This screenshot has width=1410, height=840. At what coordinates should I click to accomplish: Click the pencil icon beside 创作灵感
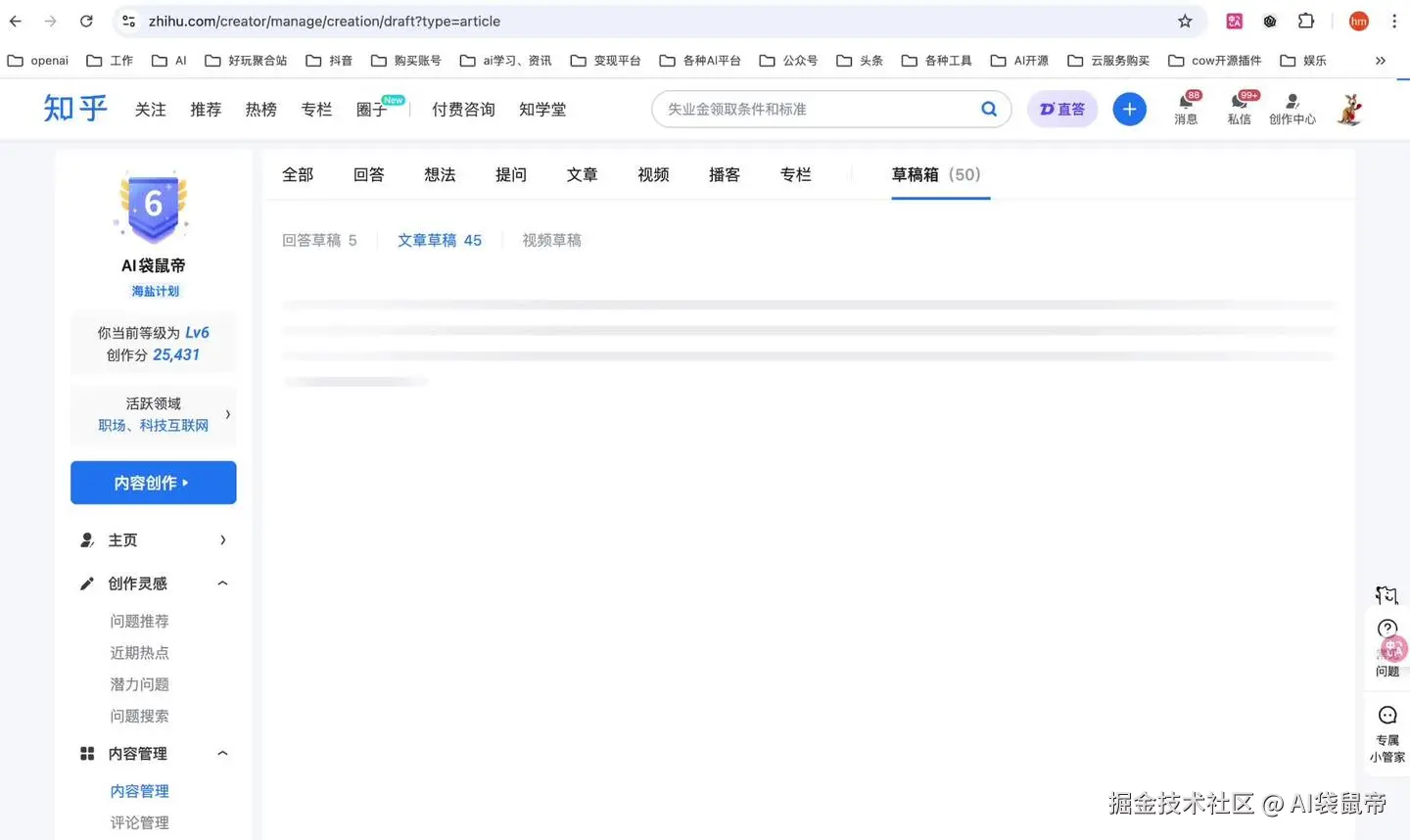86,583
